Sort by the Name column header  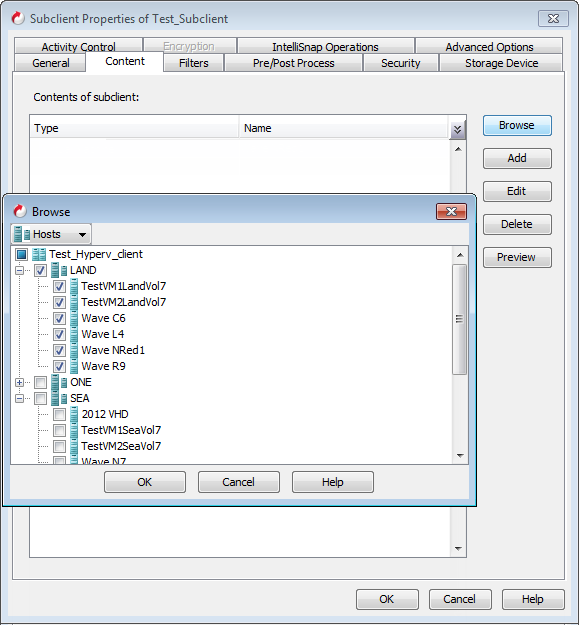pos(344,128)
